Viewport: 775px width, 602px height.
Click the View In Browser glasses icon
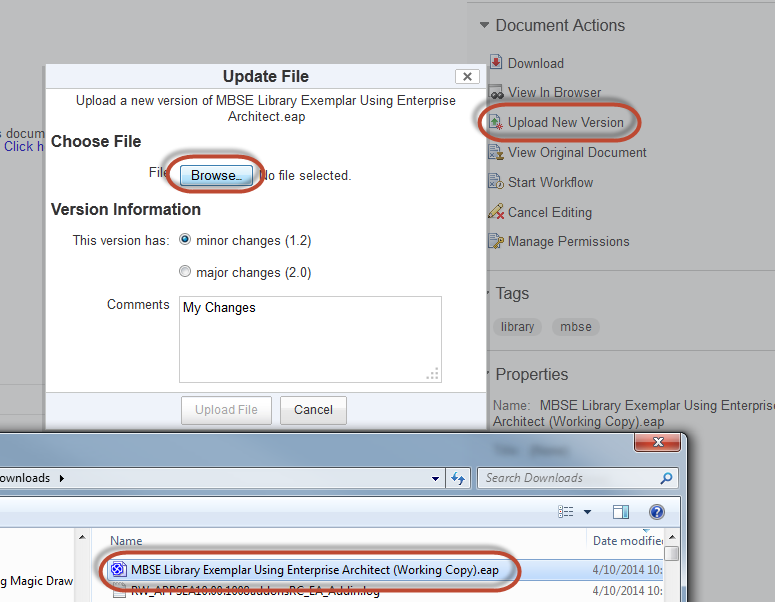496,92
